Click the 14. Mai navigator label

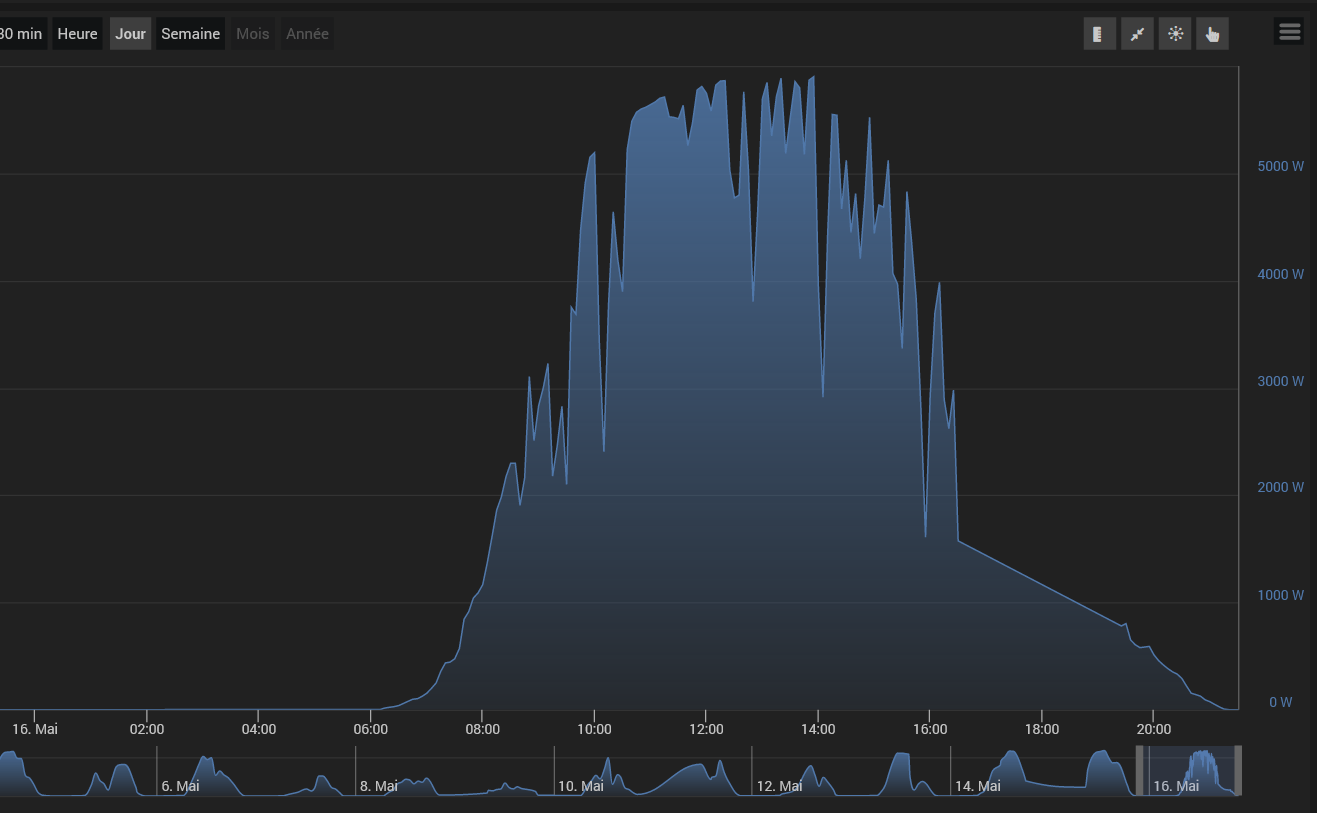978,786
